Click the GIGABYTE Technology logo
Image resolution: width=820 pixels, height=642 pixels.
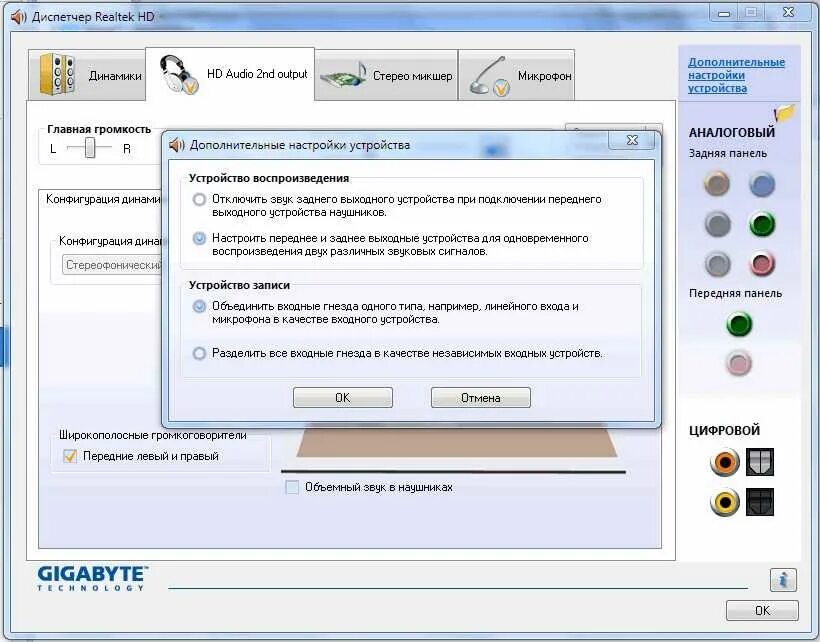(93, 578)
